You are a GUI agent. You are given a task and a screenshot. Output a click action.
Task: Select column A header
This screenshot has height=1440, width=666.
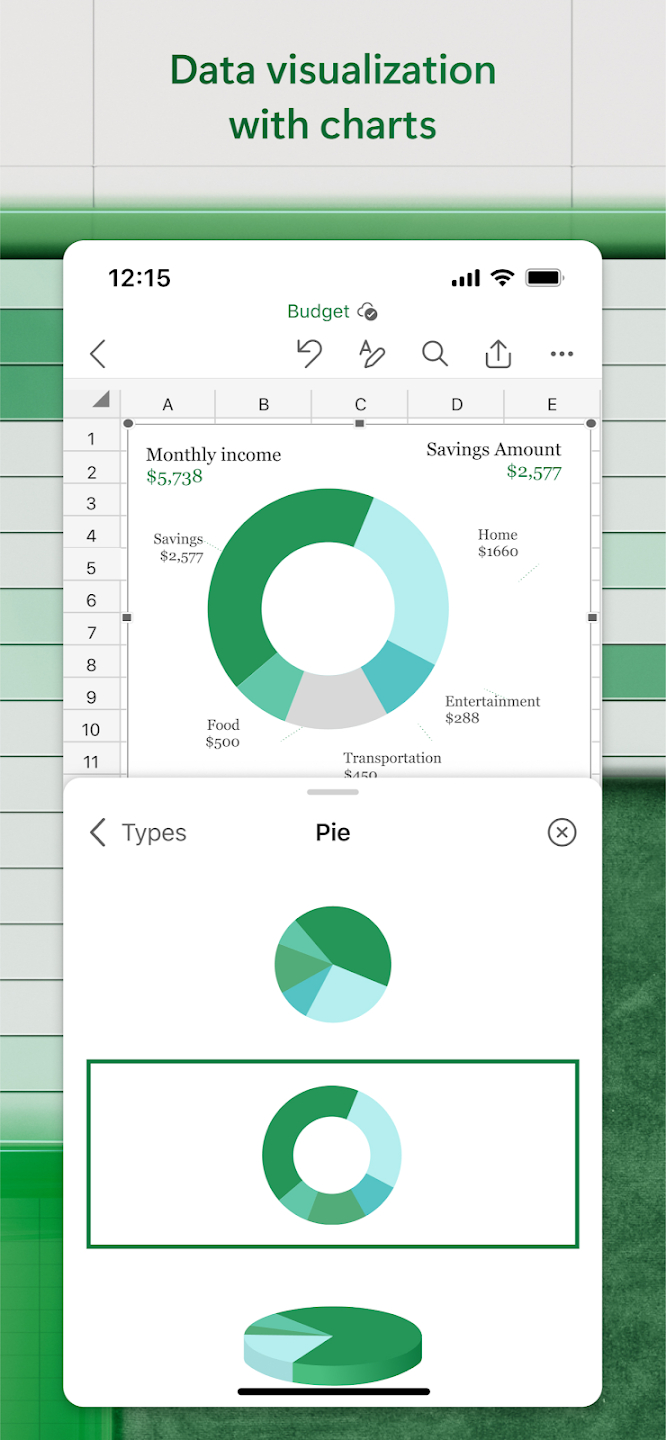coord(168,405)
